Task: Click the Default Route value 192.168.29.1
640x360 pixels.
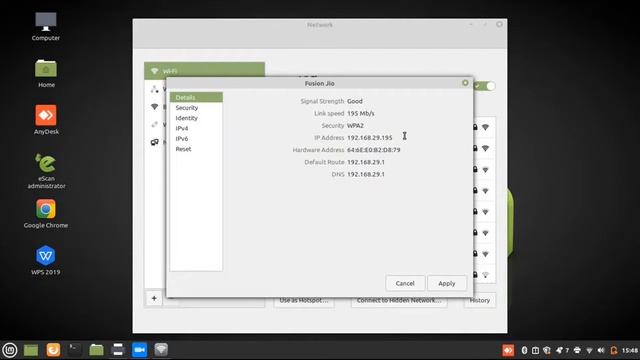Action: click(x=366, y=162)
